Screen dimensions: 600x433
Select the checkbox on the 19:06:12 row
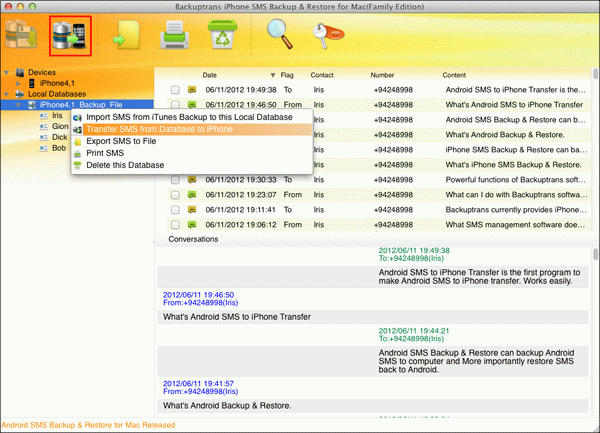175,225
